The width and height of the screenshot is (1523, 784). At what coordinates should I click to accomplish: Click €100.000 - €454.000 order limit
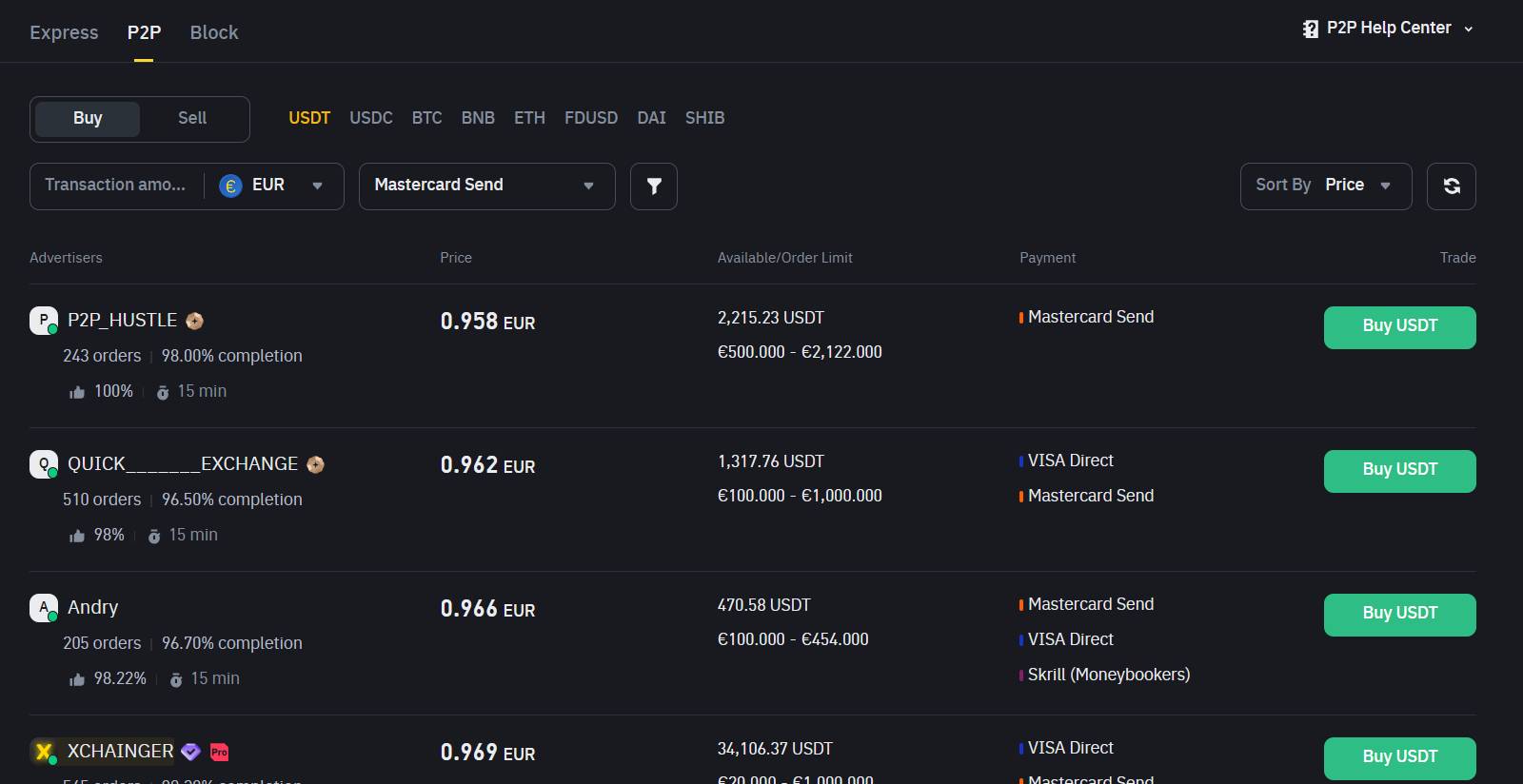(x=793, y=639)
